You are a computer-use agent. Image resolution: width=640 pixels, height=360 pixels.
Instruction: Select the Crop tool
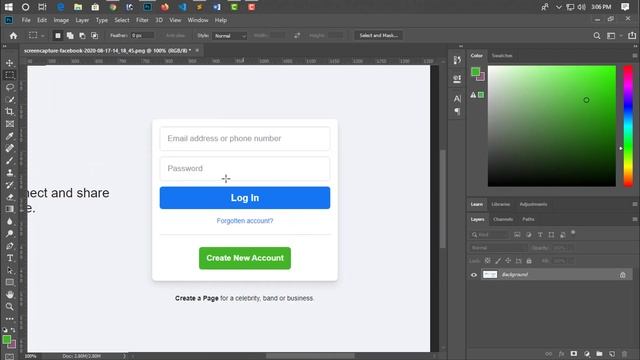(x=10, y=111)
